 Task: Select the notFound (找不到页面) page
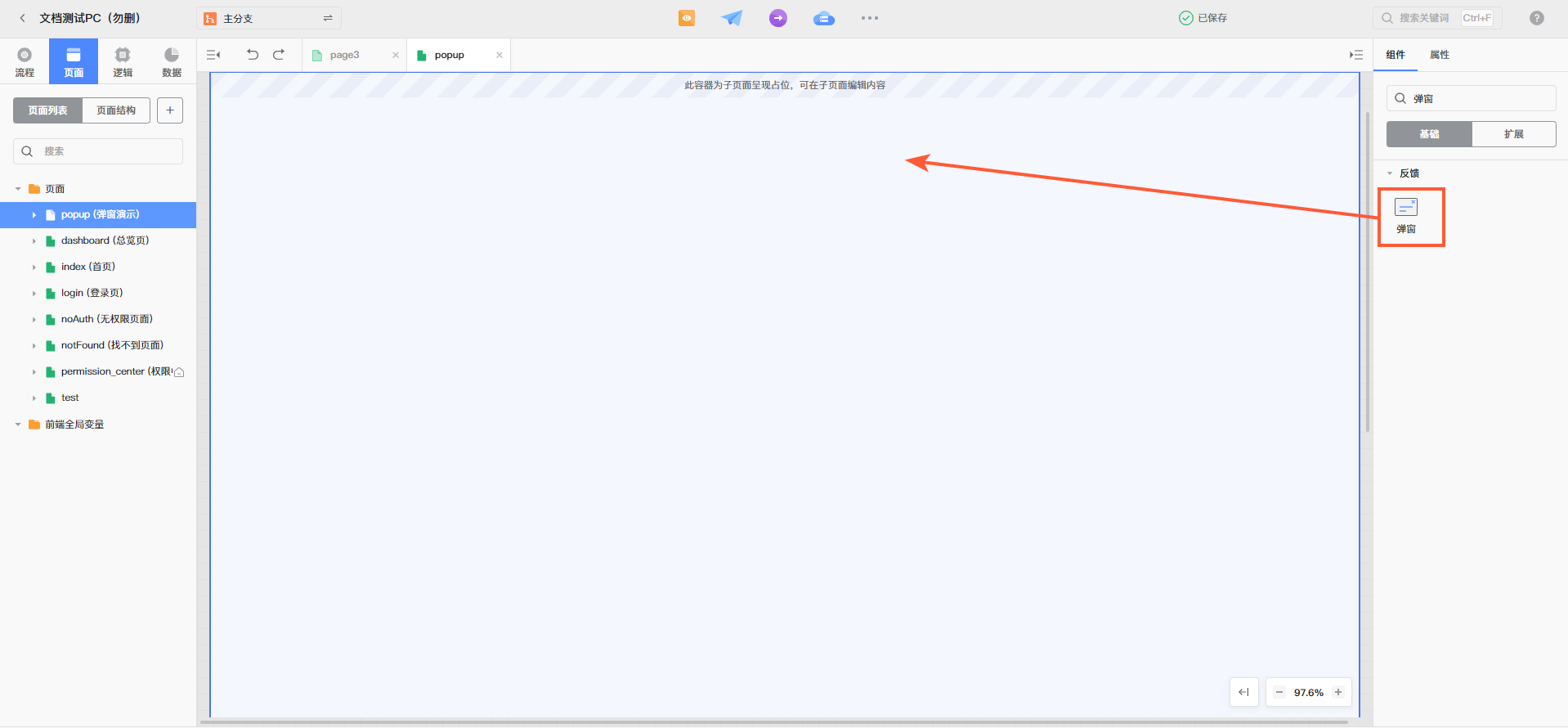(x=98, y=346)
